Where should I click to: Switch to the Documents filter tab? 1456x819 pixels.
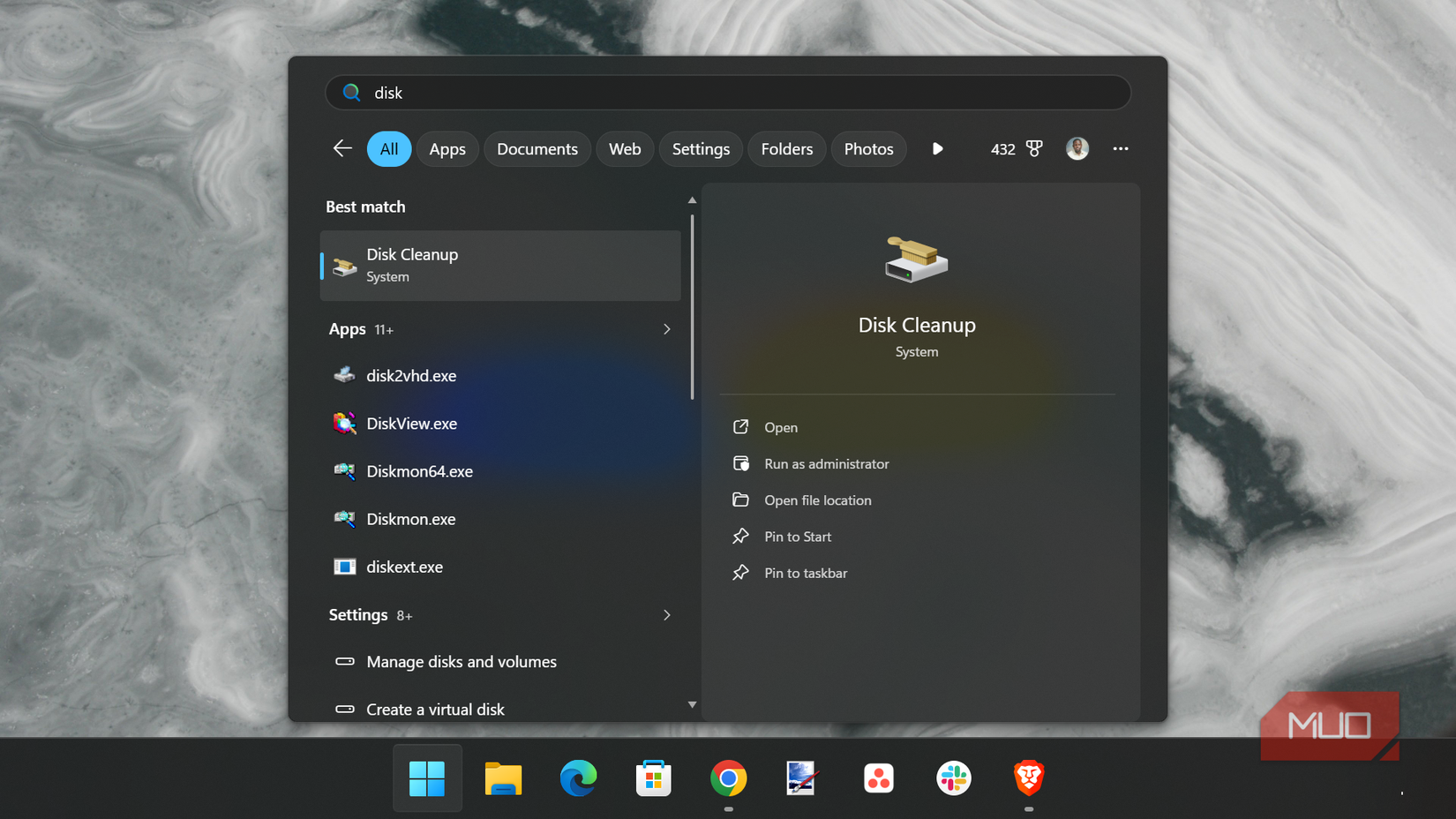tap(537, 149)
